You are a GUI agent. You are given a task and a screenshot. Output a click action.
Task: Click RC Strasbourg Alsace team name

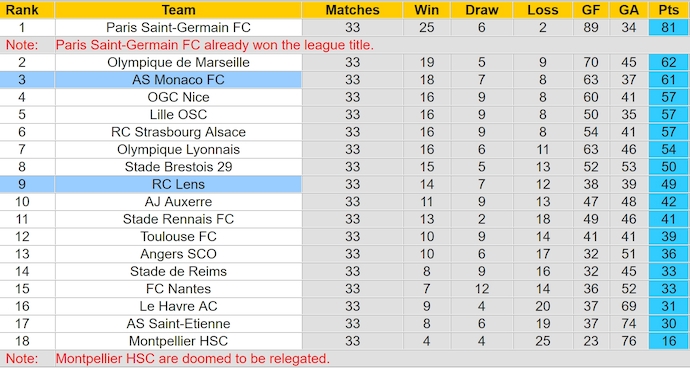(x=178, y=132)
